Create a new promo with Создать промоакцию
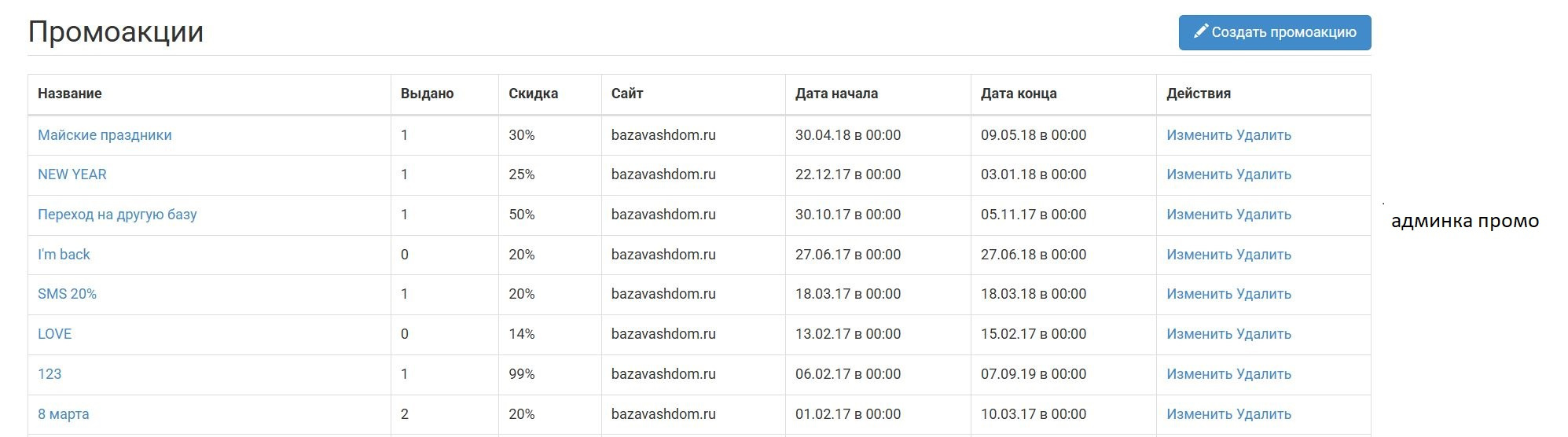 [x=1275, y=32]
